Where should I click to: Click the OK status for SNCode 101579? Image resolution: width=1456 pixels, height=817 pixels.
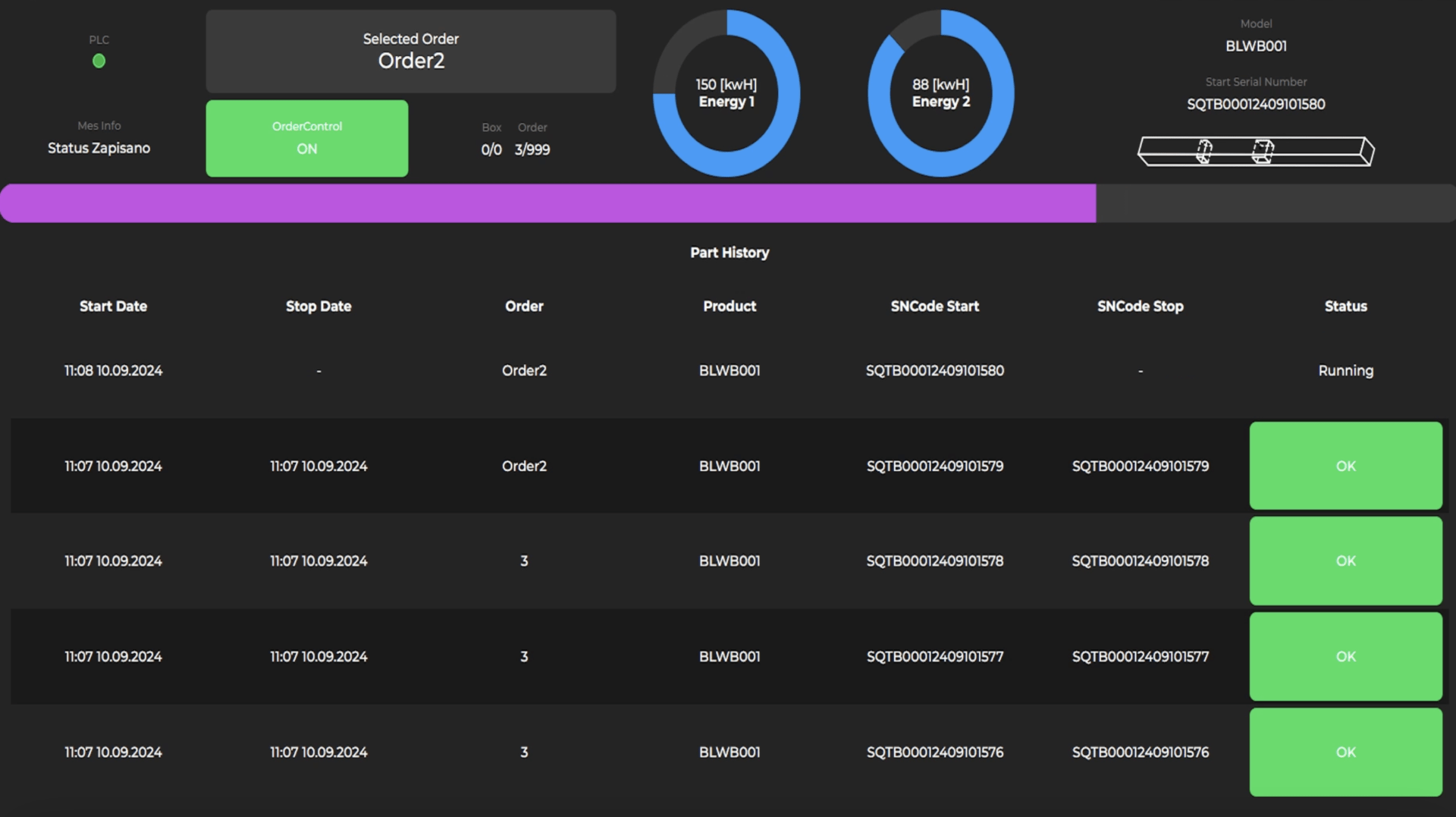[x=1346, y=466]
